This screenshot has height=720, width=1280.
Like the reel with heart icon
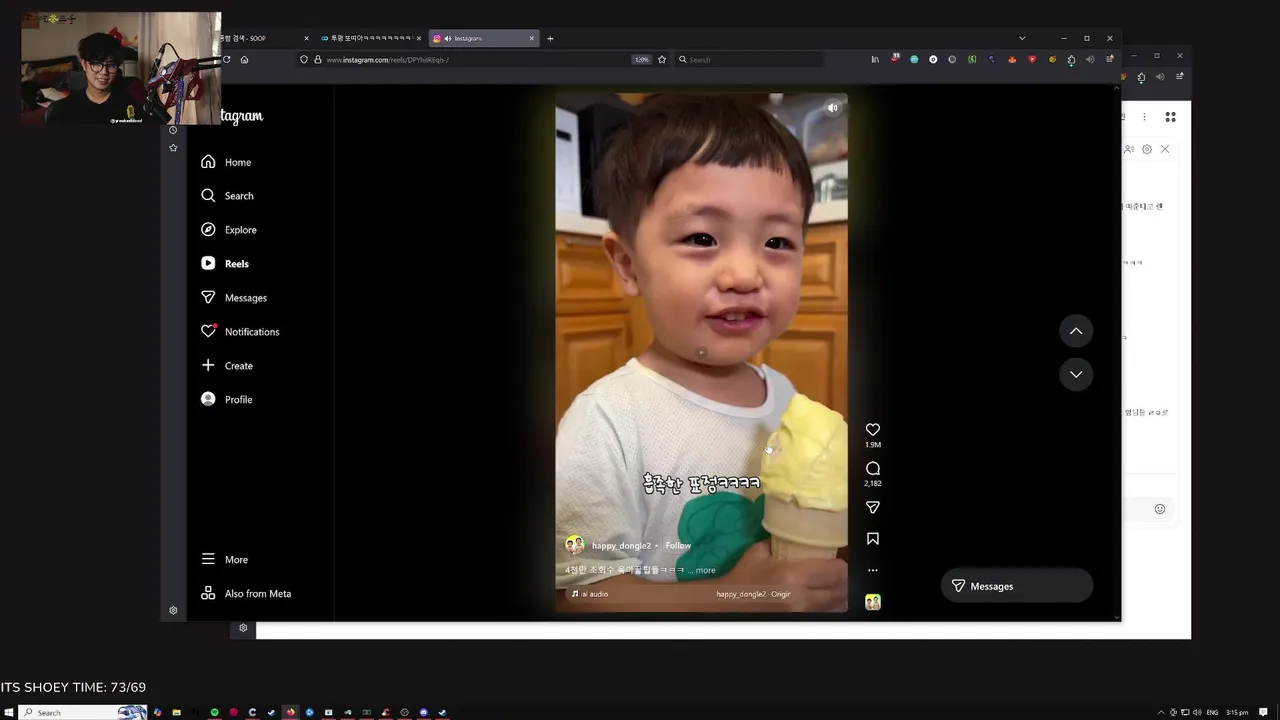click(x=873, y=430)
